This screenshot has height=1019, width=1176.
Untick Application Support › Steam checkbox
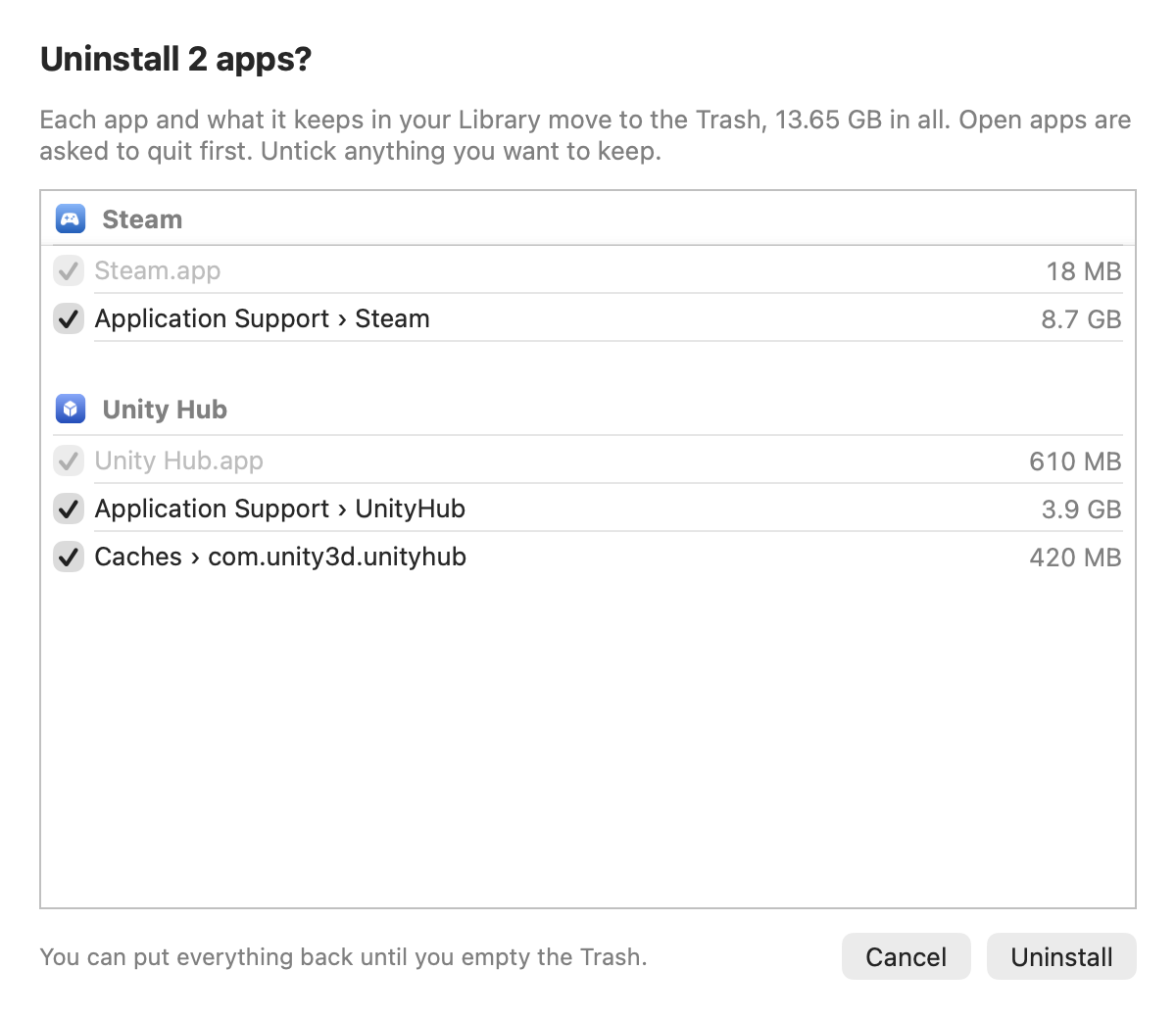[x=68, y=318]
